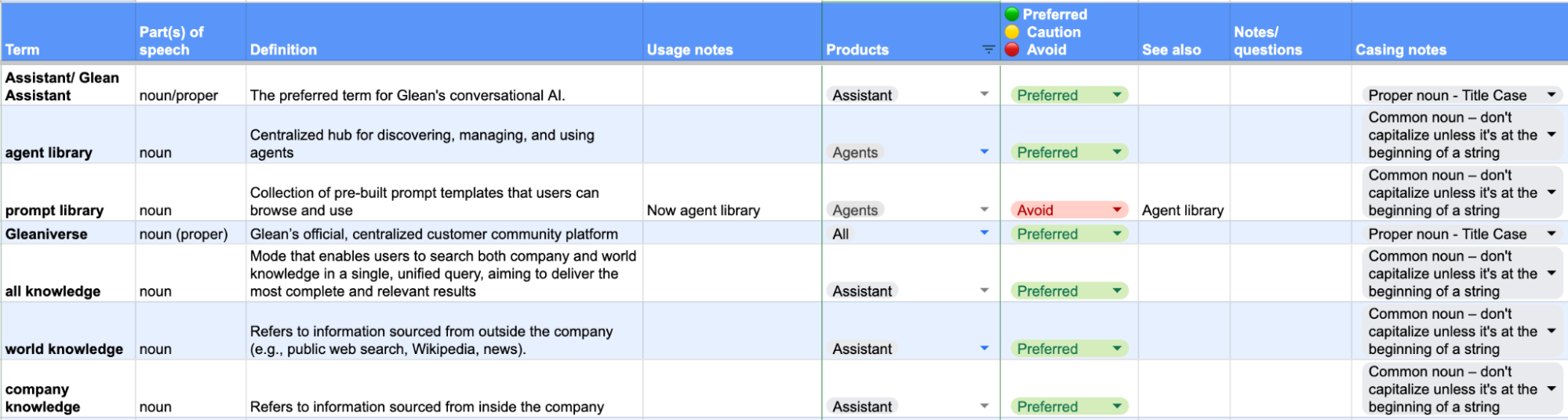Select definition 'Centralized hub for discovering' cell

tap(444, 135)
